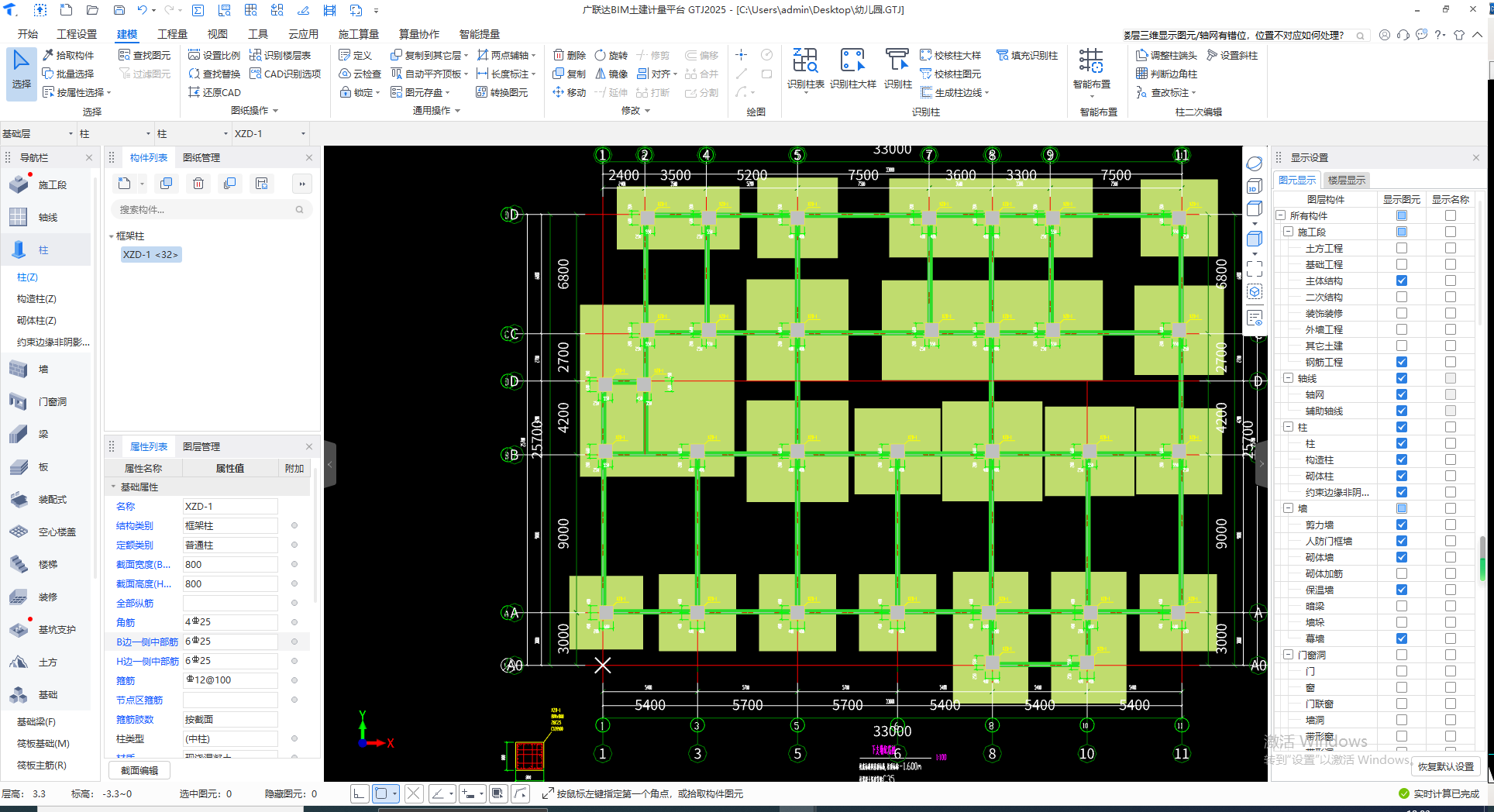Close the 显示设置 panel
1494x812 pixels.
click(1475, 157)
